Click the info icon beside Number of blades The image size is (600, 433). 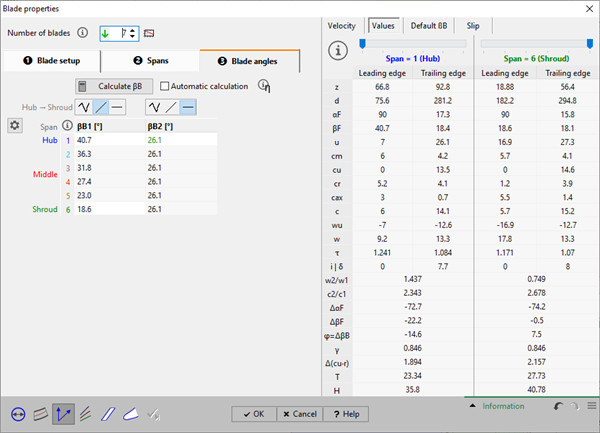(82, 33)
